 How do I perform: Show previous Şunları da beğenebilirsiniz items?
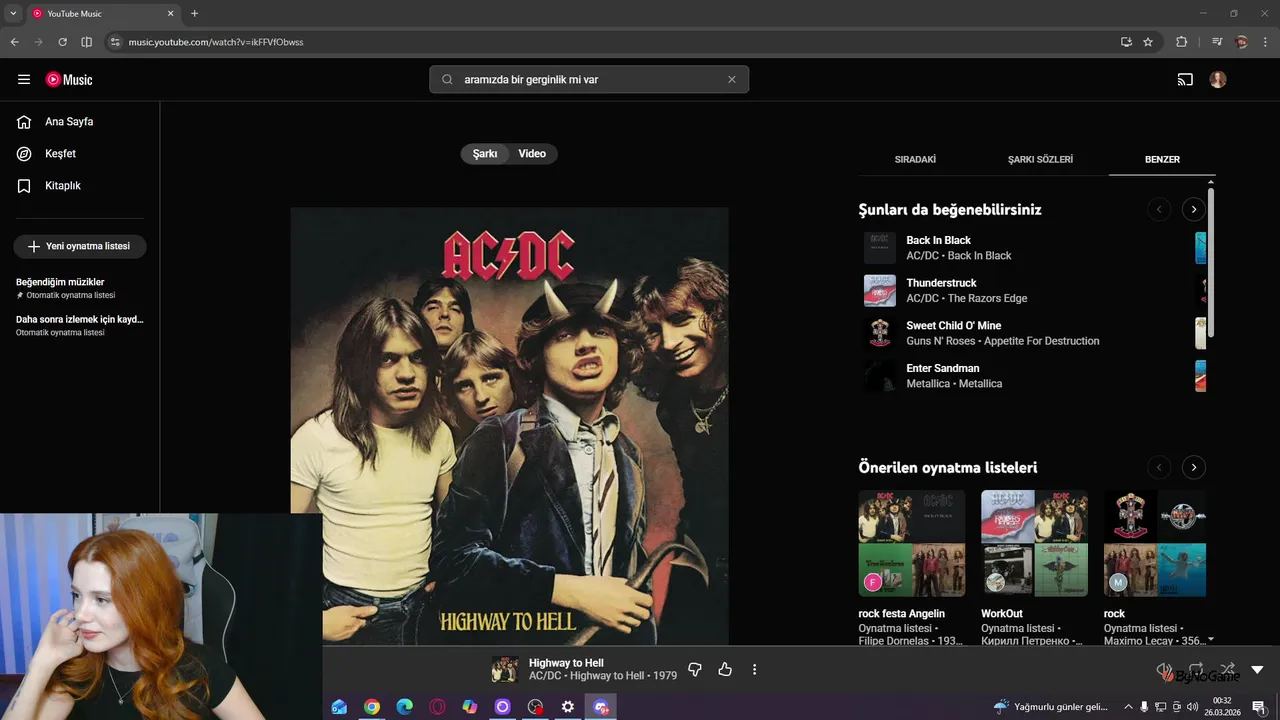[x=1159, y=209]
